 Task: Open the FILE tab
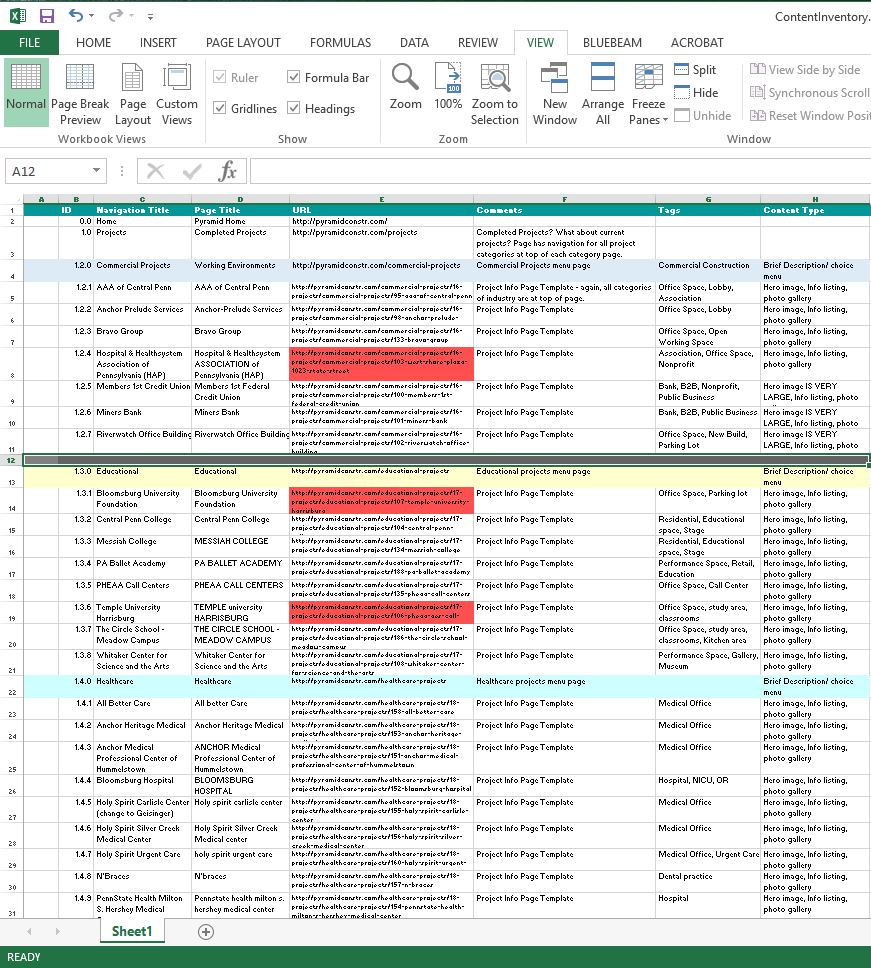[30, 43]
